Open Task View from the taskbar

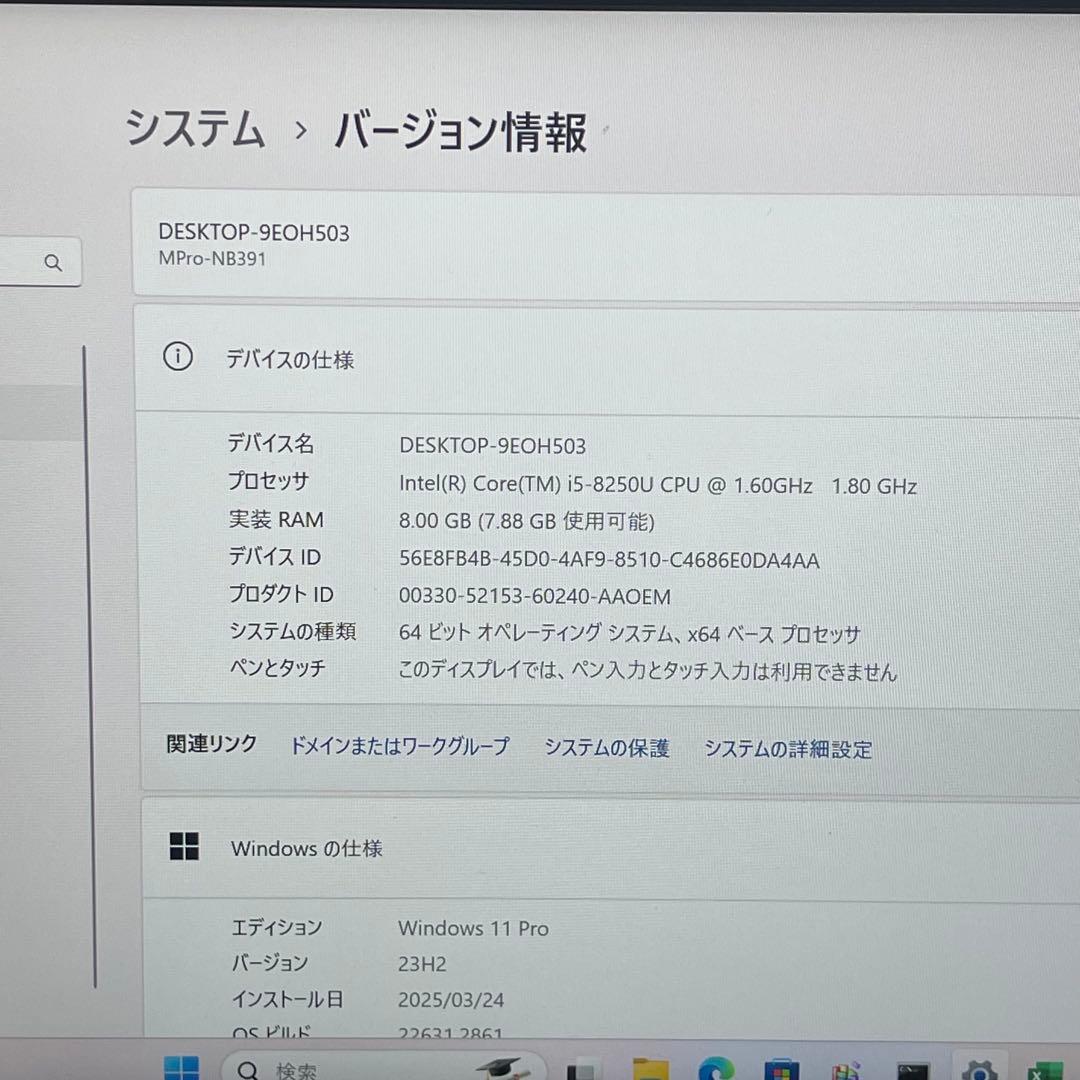[x=581, y=1072]
